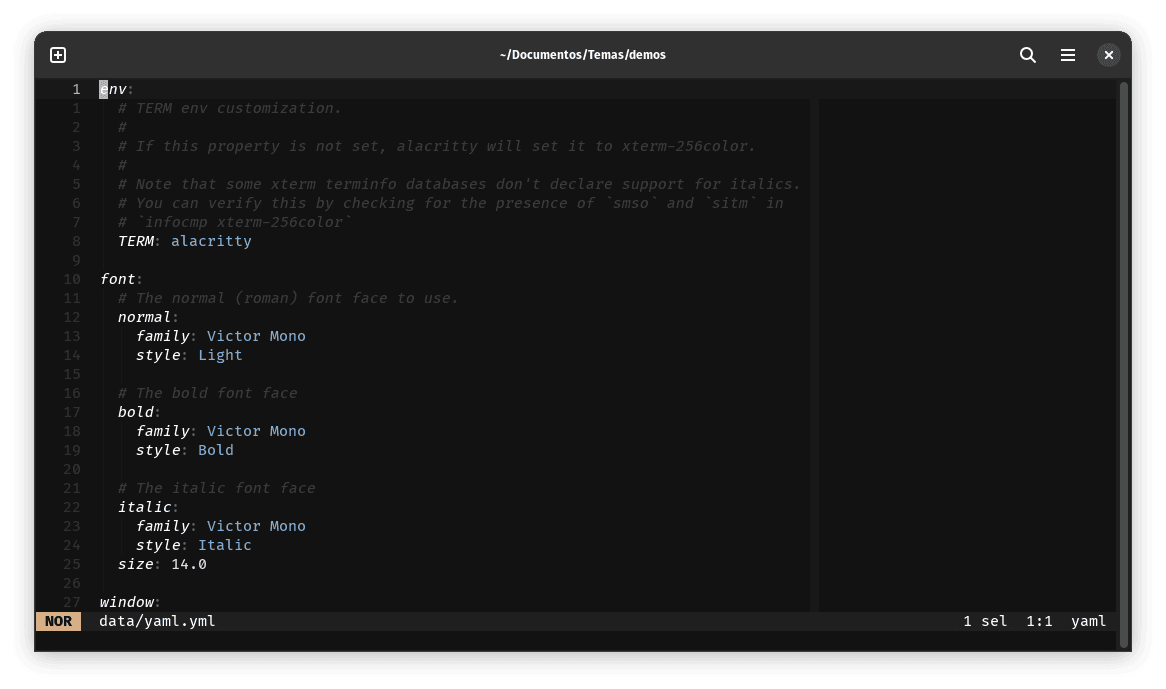Open the terminal search icon
The width and height of the screenshot is (1166, 689).
1028,55
